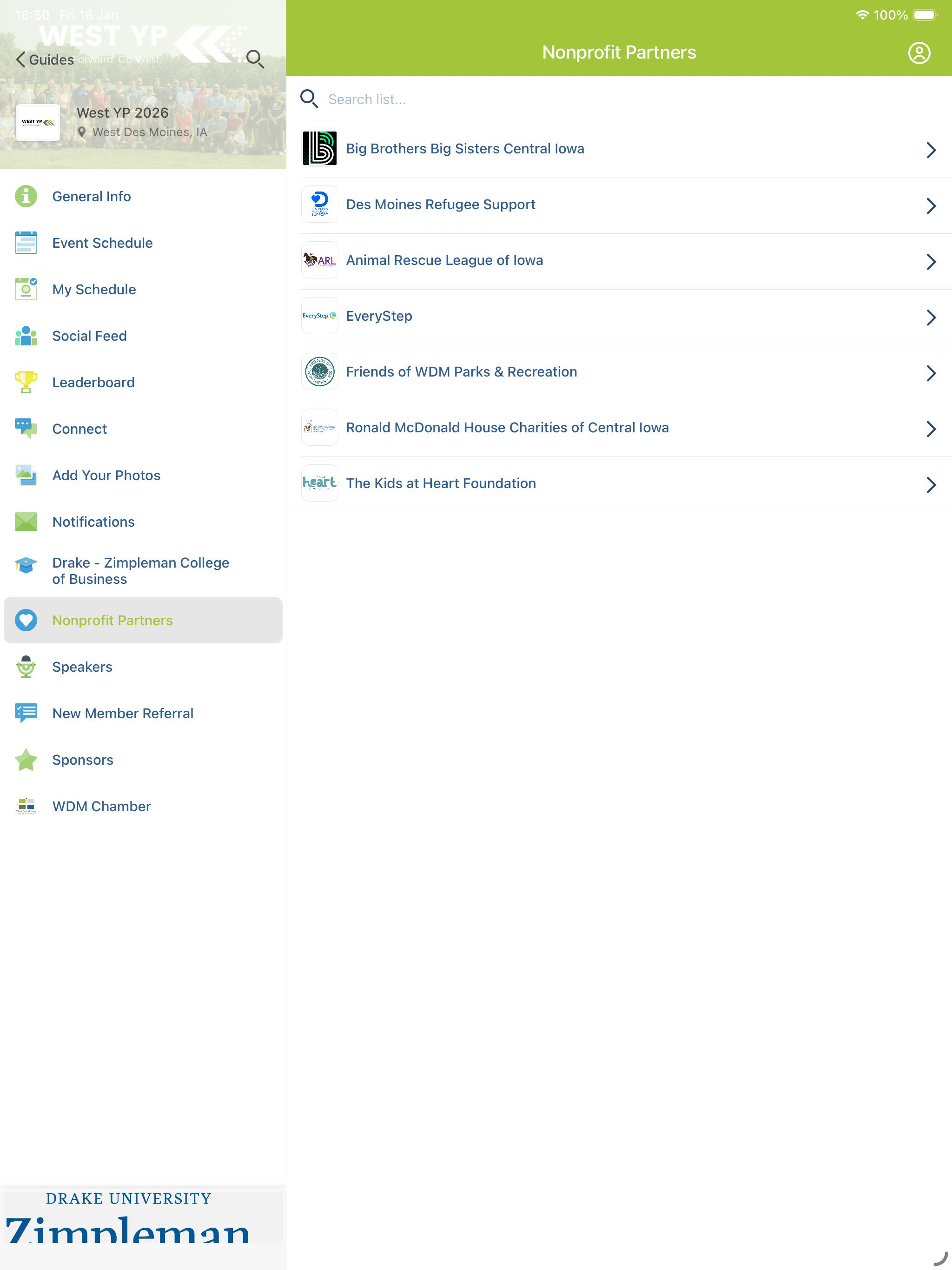The image size is (952, 1270).
Task: Open EveryStep partner entry
Action: click(x=619, y=317)
